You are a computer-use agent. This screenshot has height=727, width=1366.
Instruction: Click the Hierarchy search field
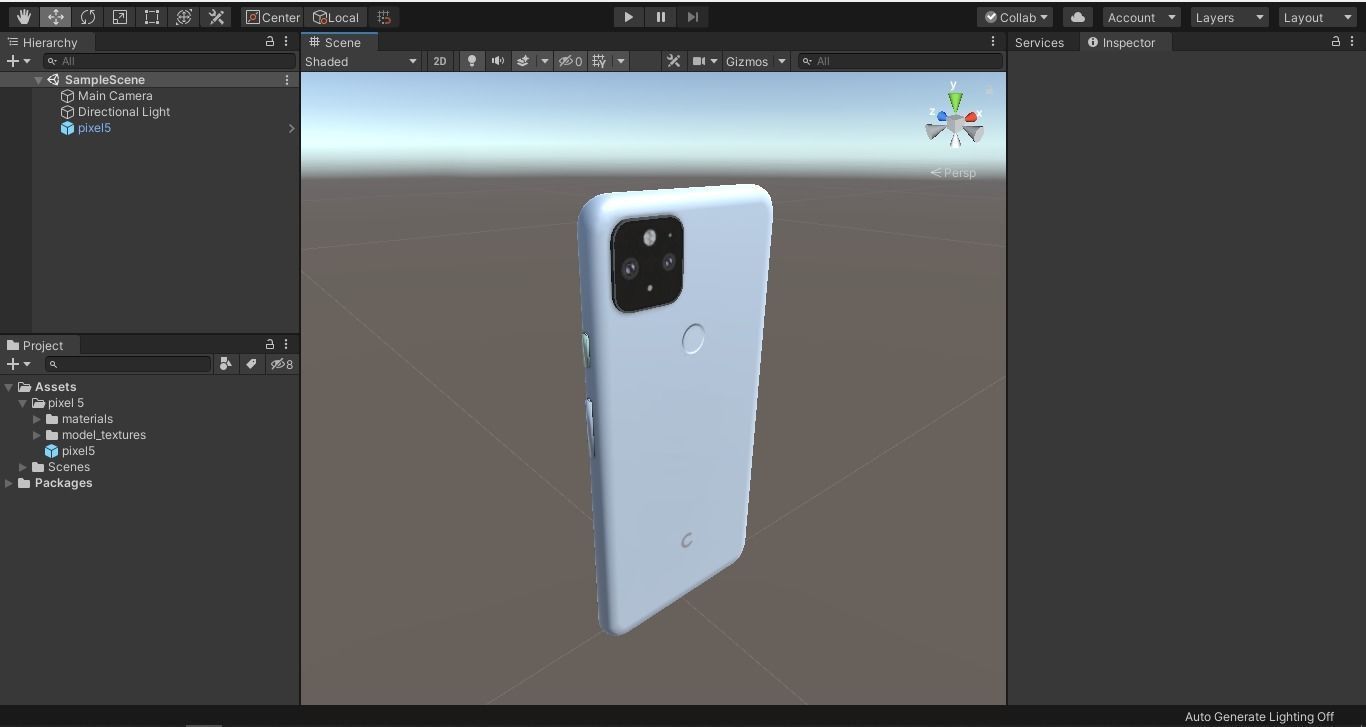pyautogui.click(x=169, y=61)
